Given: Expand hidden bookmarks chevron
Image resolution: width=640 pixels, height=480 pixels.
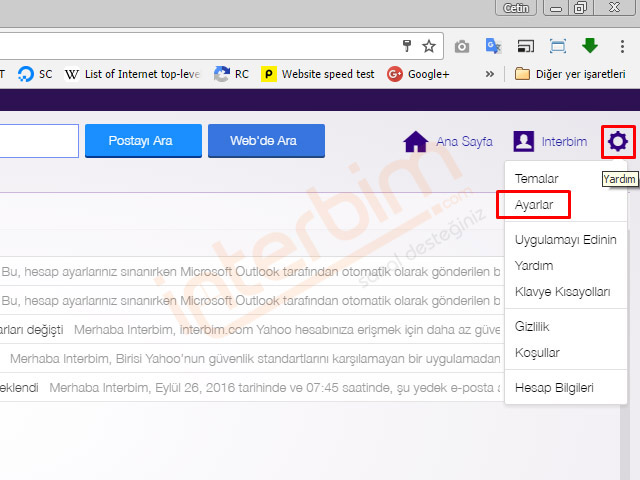Looking at the screenshot, I should [490, 74].
